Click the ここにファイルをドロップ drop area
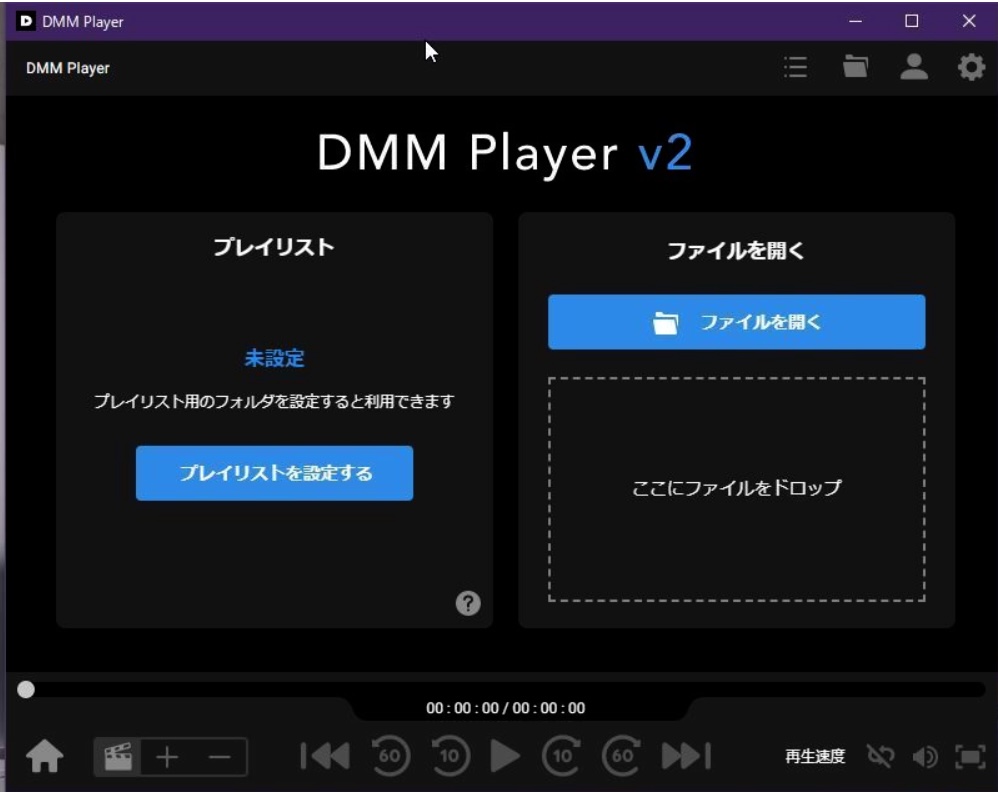The height and width of the screenshot is (792, 998). [736, 489]
